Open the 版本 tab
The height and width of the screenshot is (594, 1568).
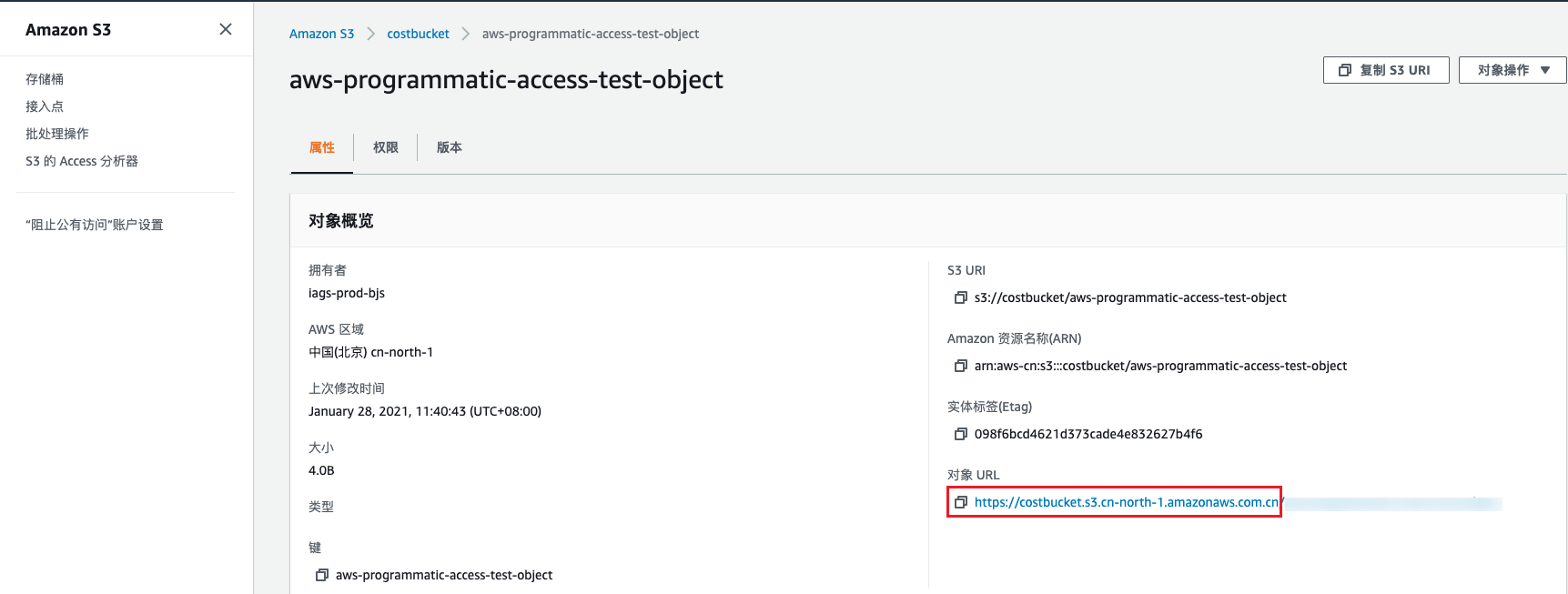click(x=449, y=147)
